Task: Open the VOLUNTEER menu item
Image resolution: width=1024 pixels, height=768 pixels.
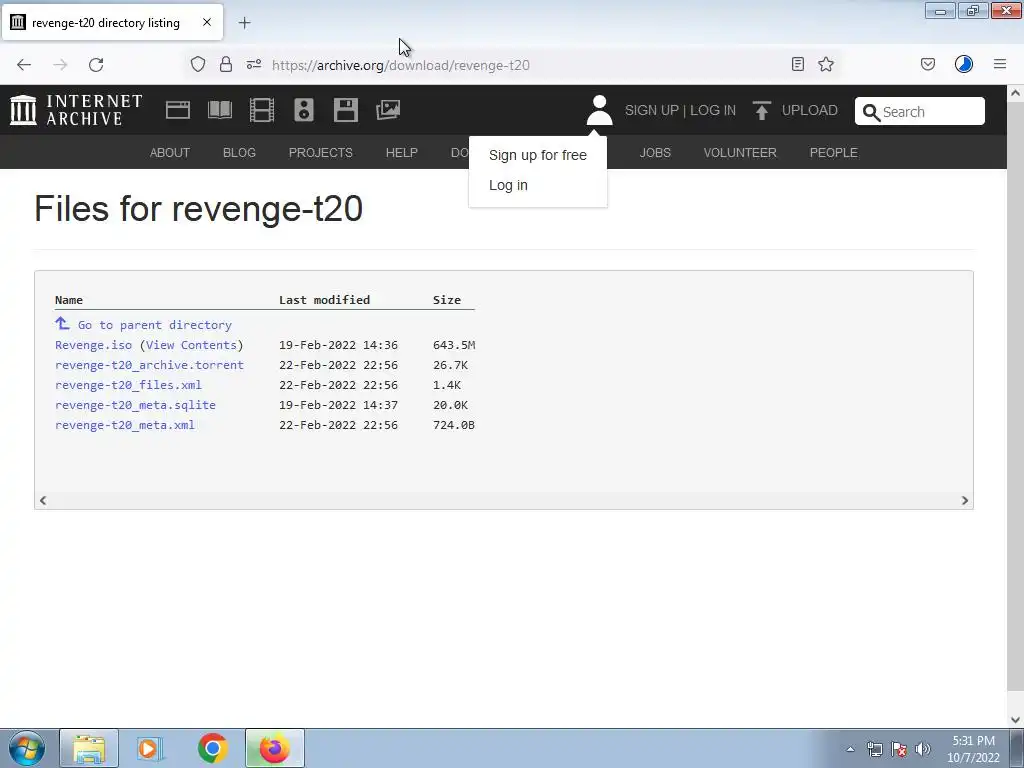Action: tap(740, 152)
